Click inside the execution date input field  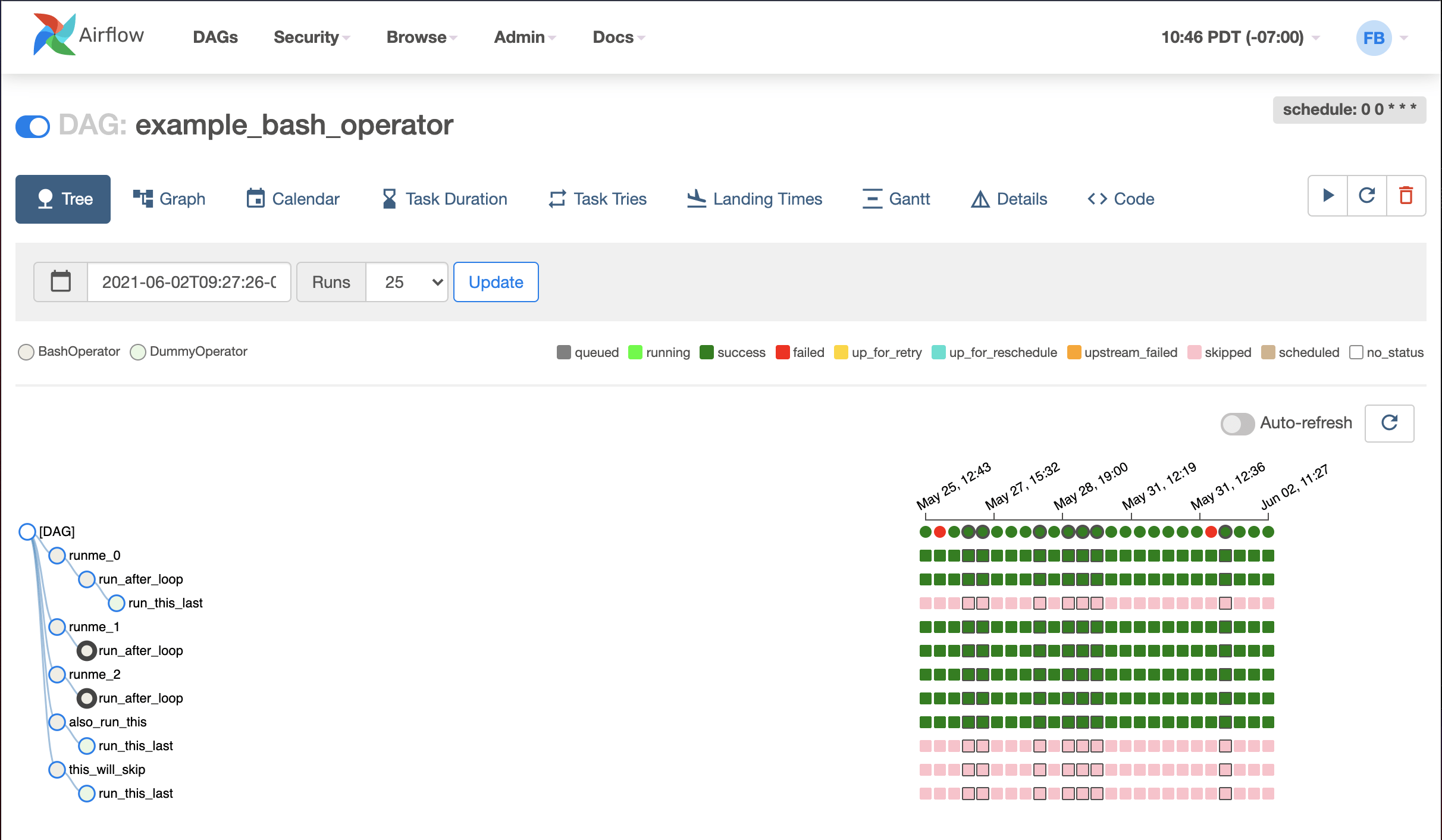pos(189,281)
